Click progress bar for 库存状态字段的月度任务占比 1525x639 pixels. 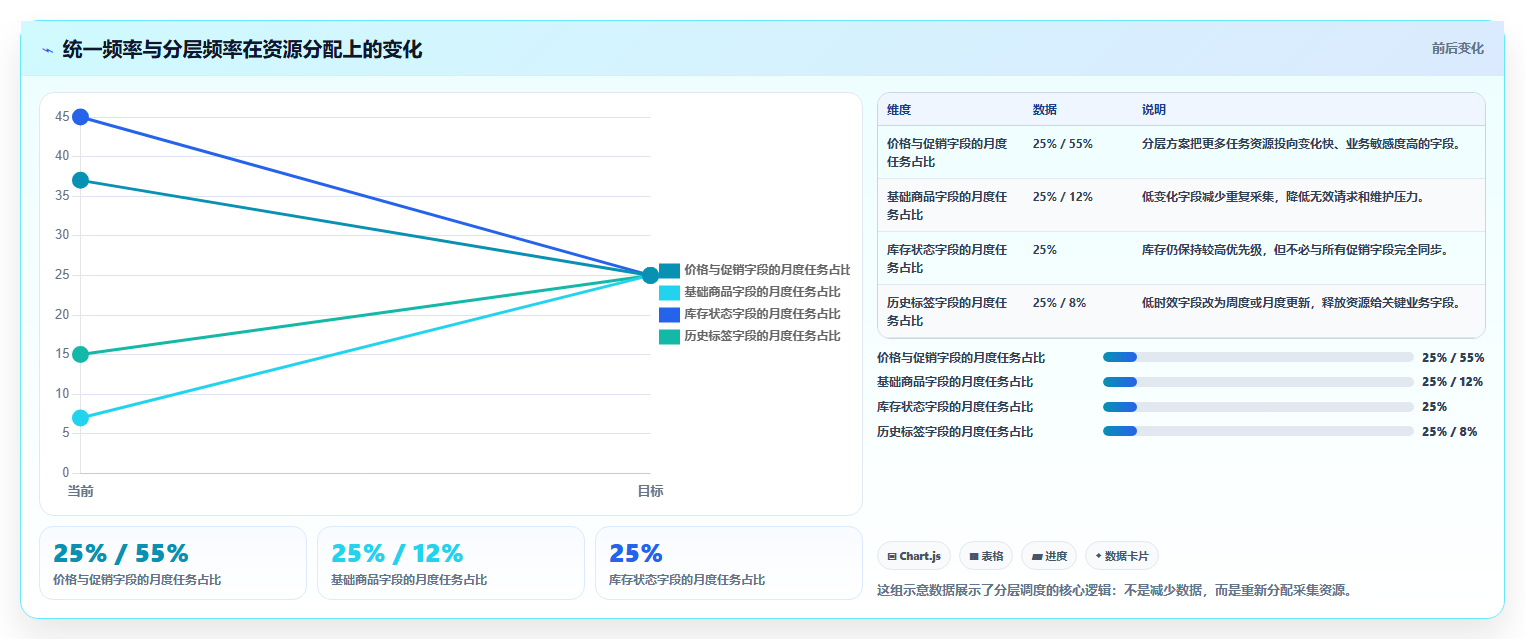(x=1258, y=407)
